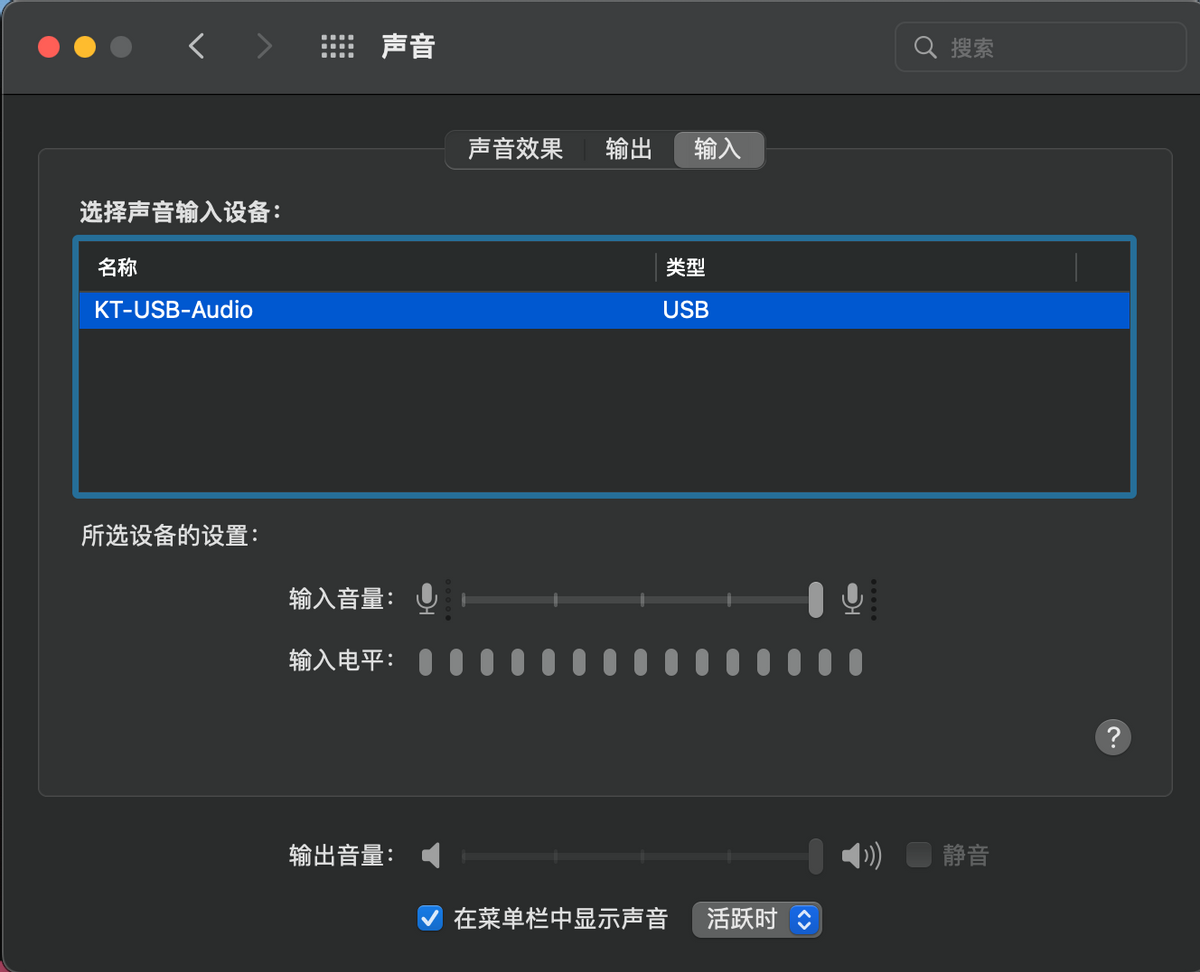Click the 类型 column header
Viewport: 1200px width, 972px height.
(x=686, y=268)
